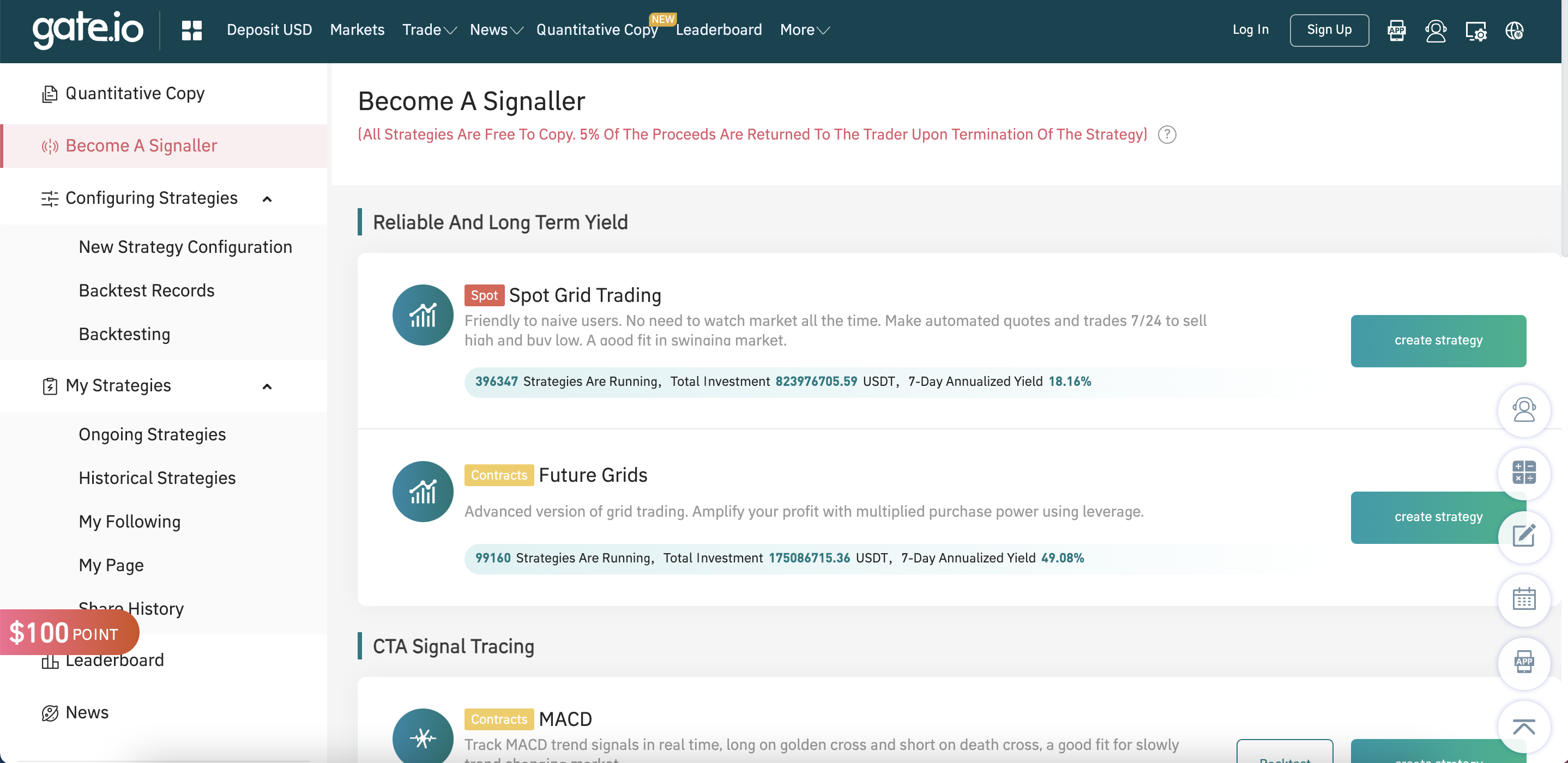Open floating calendar icon

1524,600
